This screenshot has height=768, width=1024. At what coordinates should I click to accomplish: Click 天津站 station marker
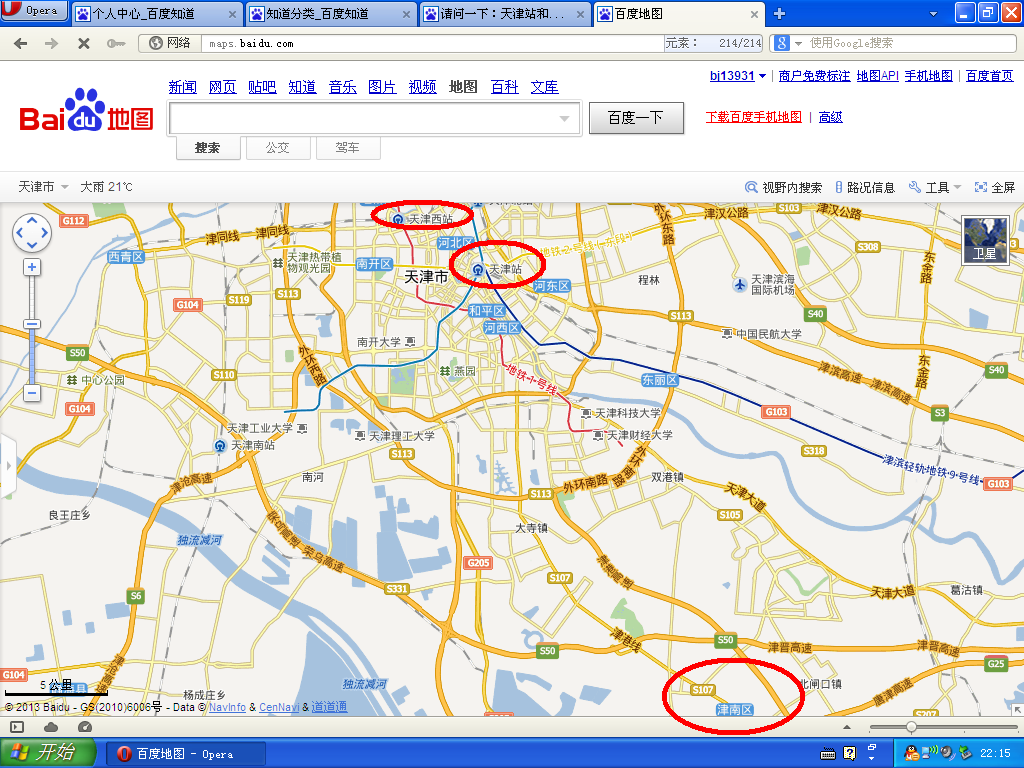tap(478, 270)
